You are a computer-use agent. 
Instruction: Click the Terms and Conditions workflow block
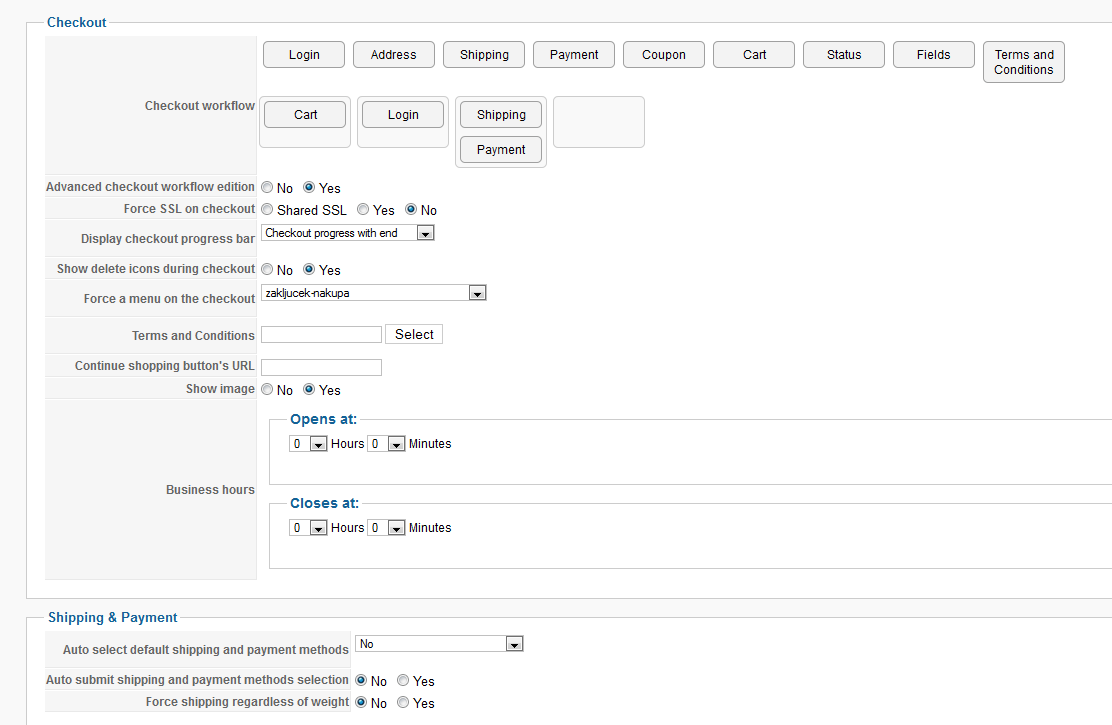pos(1024,62)
